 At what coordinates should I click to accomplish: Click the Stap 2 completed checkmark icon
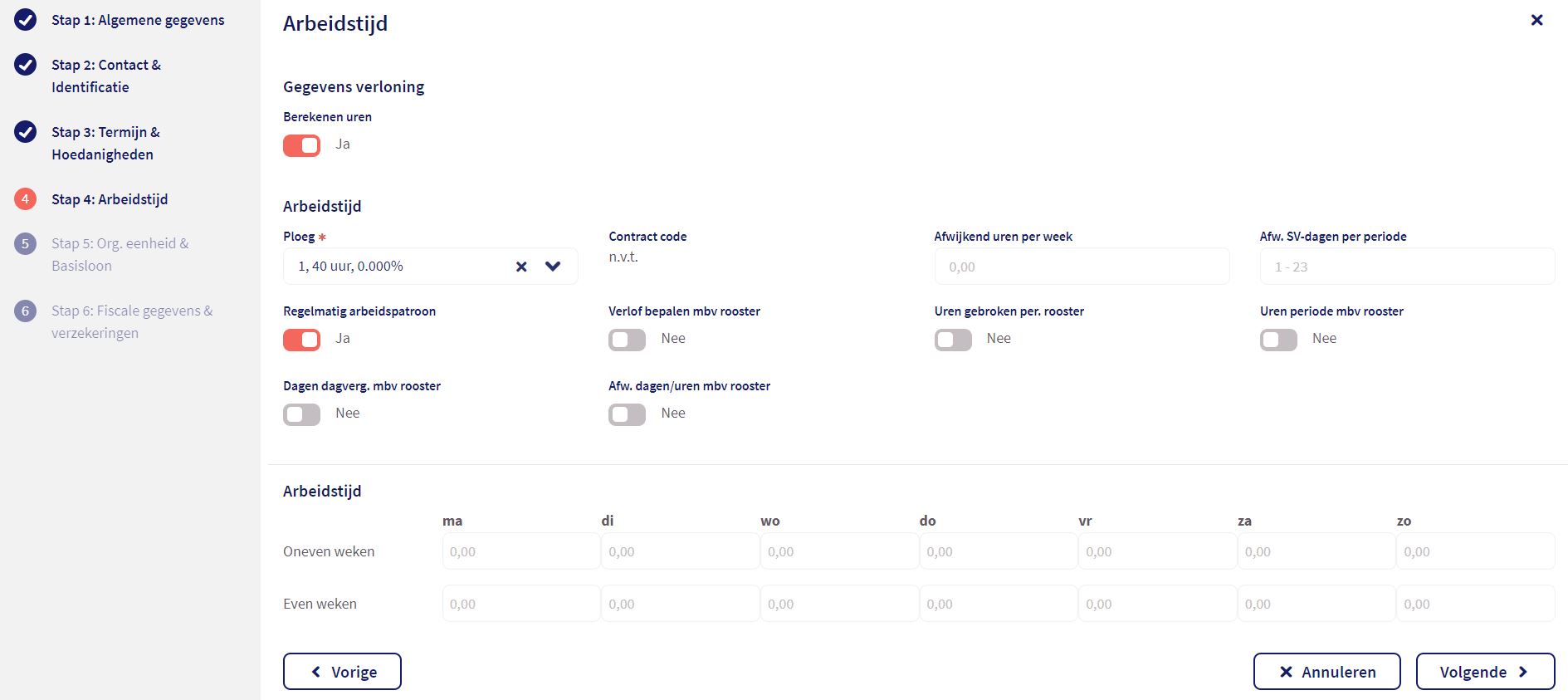[x=26, y=65]
